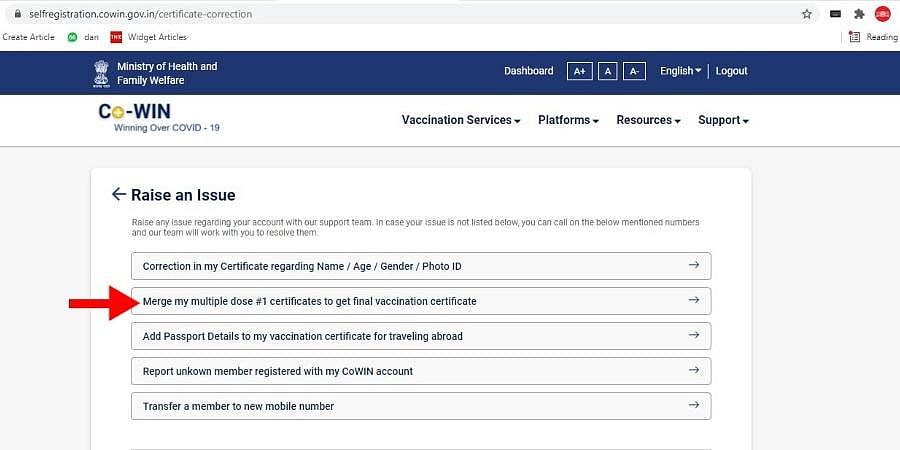Open the Support menu

point(723,120)
